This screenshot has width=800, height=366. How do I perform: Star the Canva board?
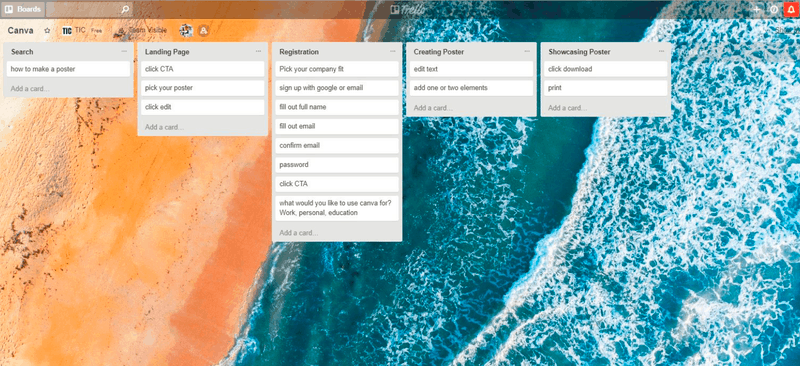[x=47, y=31]
